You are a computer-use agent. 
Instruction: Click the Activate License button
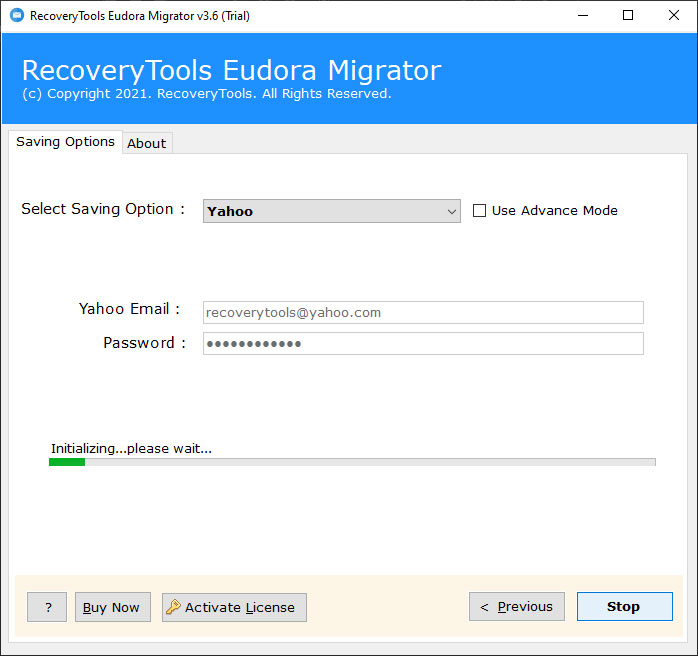234,607
